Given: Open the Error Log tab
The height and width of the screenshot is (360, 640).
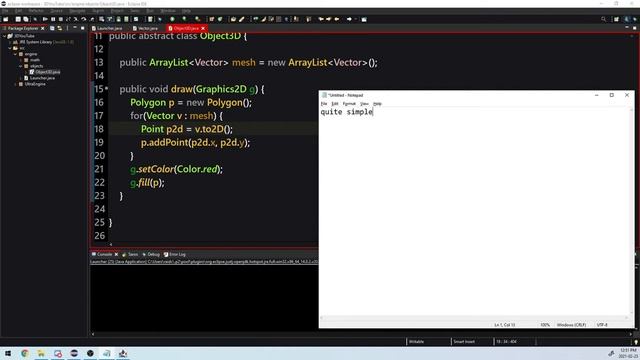Looking at the screenshot, I should pyautogui.click(x=175, y=254).
